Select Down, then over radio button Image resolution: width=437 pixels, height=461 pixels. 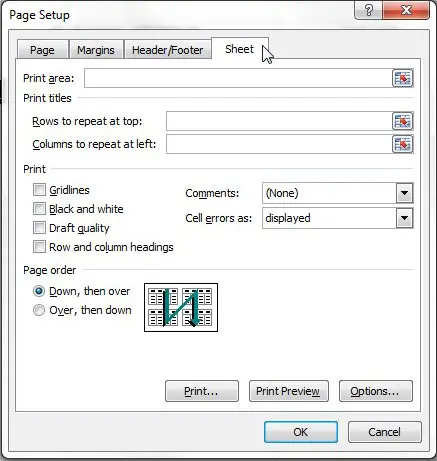(39, 291)
